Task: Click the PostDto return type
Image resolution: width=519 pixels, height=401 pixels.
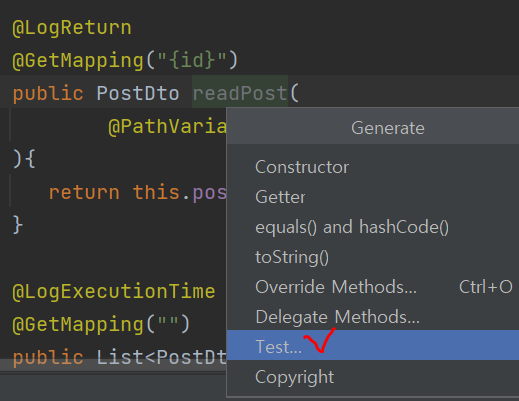Action: [x=138, y=93]
